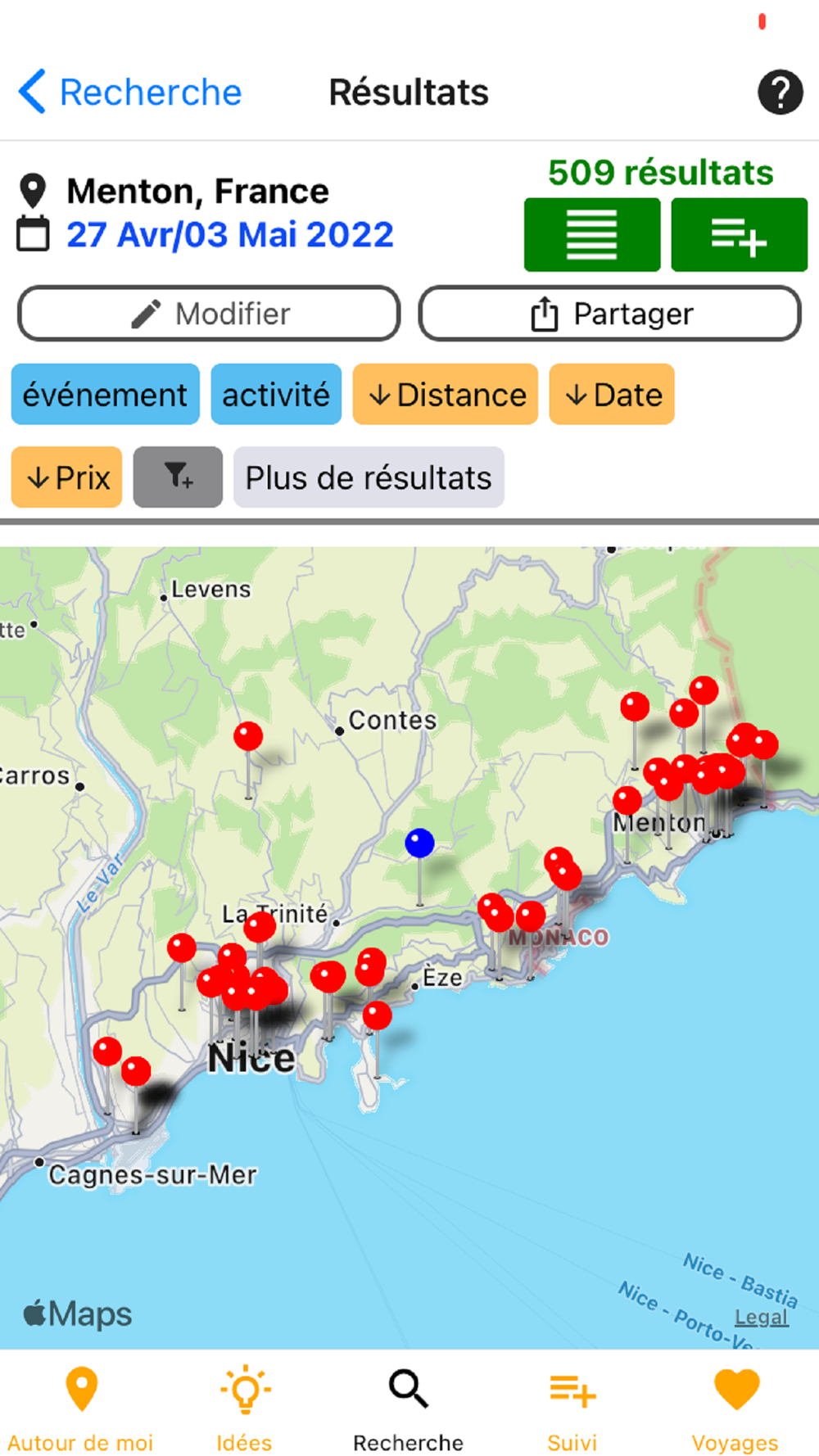Select the Nice city label

pos(251,1059)
